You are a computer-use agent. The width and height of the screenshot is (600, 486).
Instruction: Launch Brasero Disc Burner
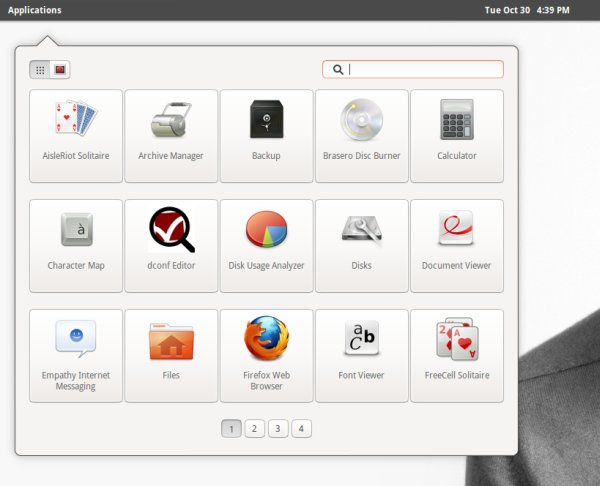coord(362,136)
